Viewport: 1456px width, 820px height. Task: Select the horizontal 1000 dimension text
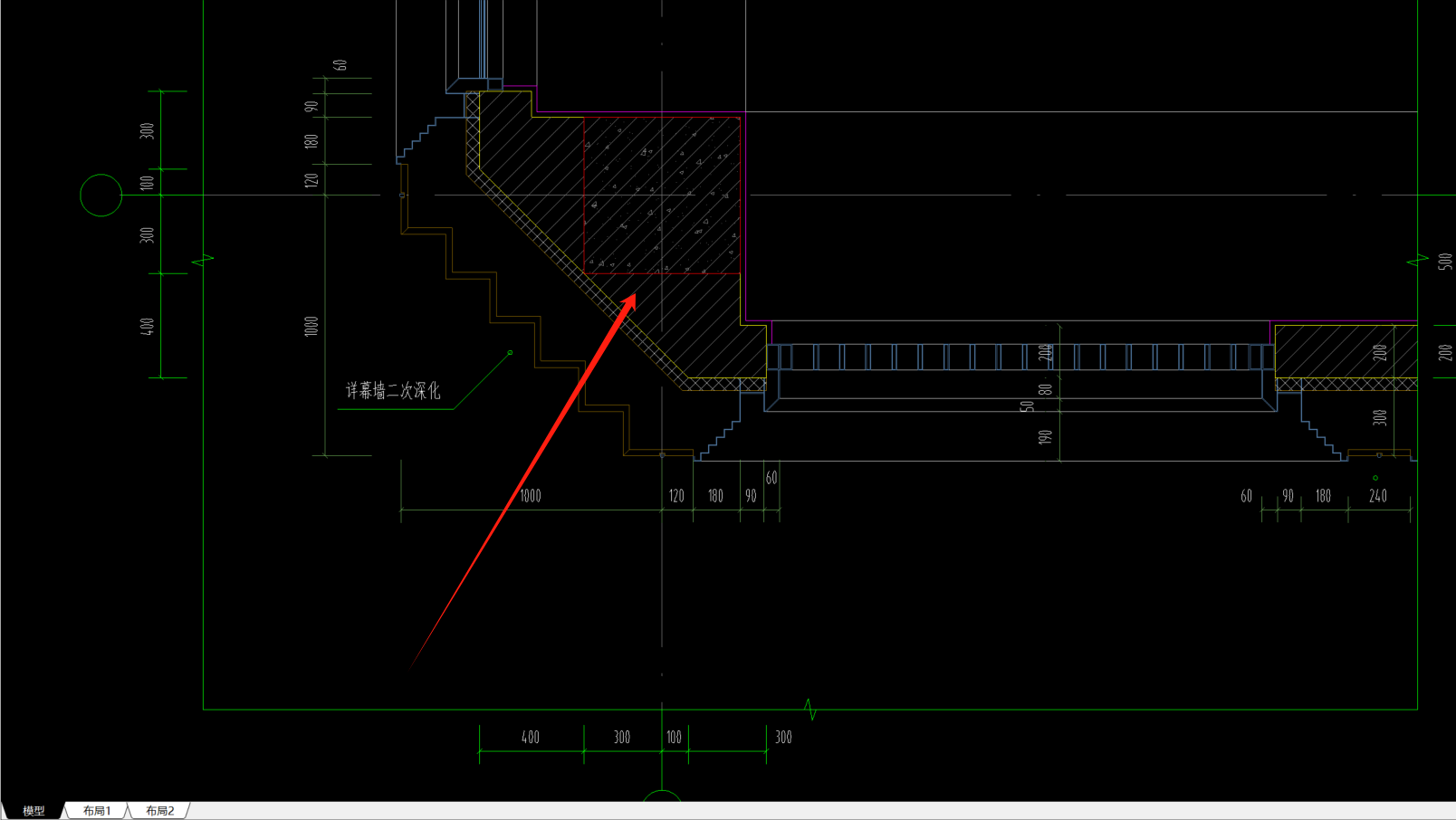pyautogui.click(x=531, y=496)
